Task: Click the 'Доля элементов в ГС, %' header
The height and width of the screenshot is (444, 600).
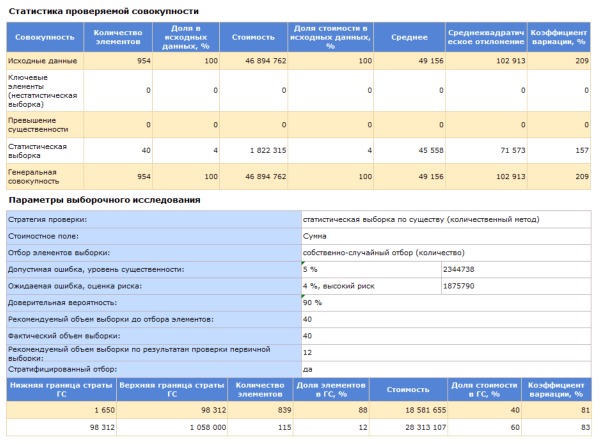Action: coord(331,389)
